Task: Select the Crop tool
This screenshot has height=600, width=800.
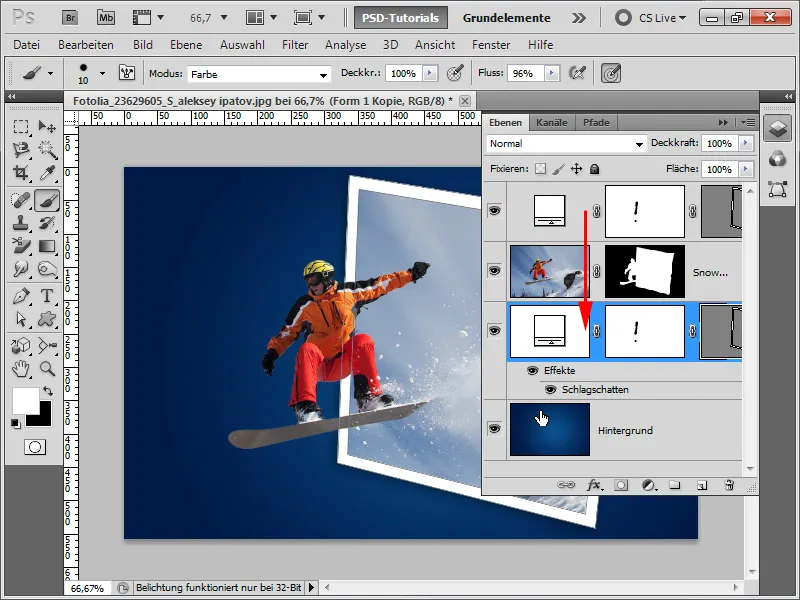Action: click(21, 173)
